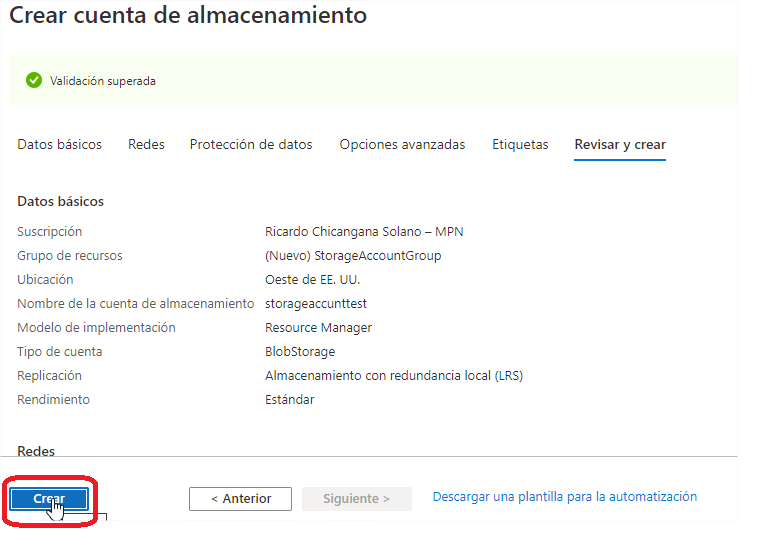Click the Anterior button

240,499
